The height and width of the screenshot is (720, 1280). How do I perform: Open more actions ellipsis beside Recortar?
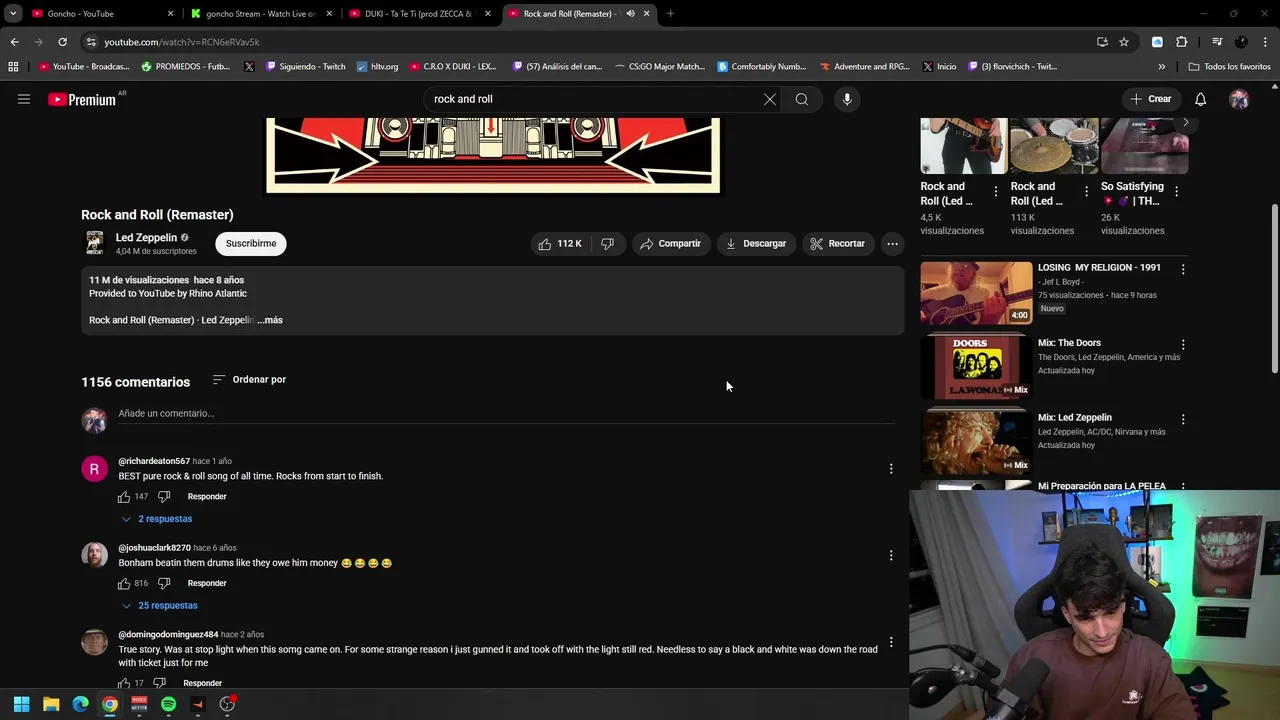892,244
